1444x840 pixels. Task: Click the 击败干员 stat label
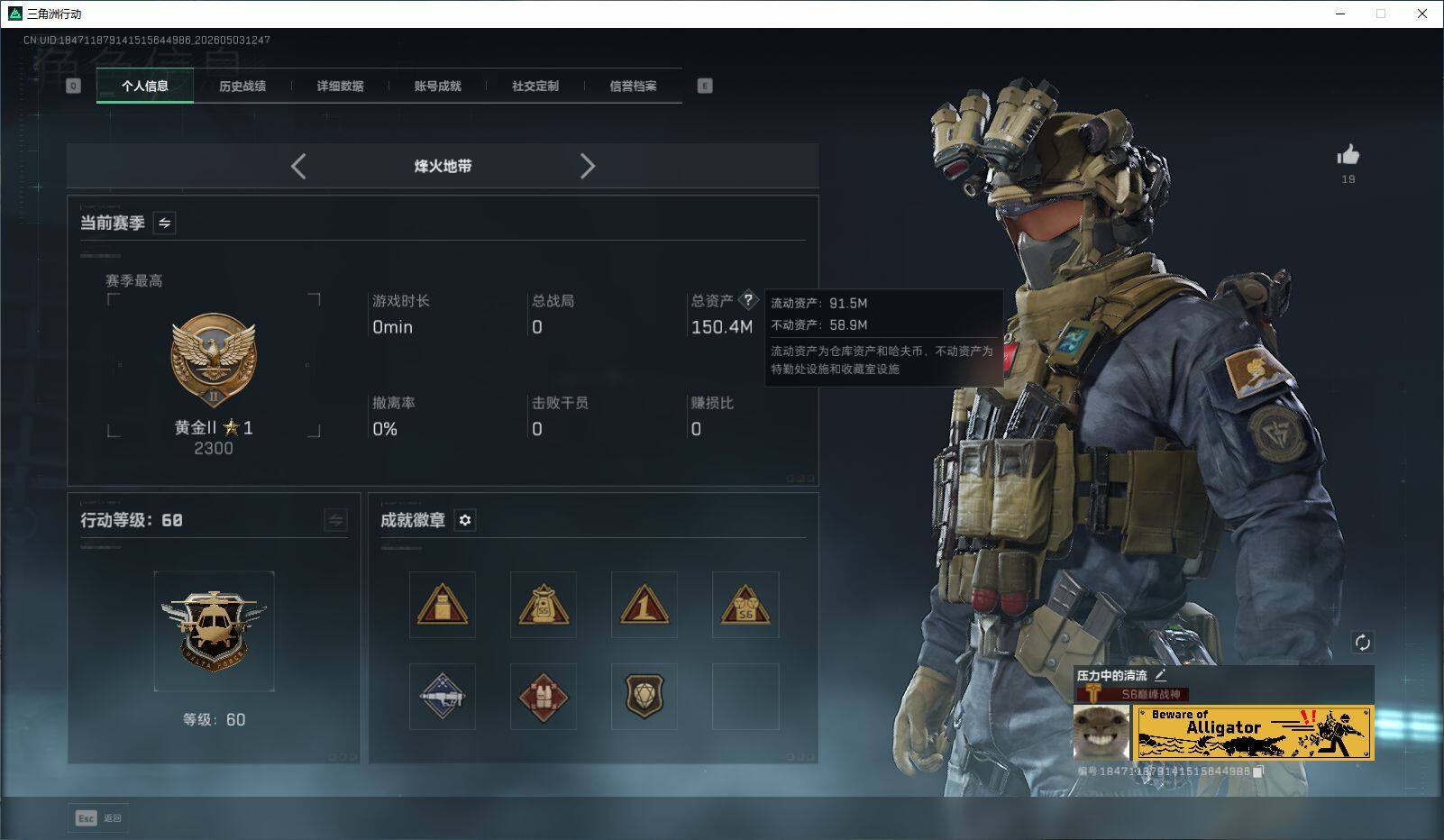coord(560,403)
